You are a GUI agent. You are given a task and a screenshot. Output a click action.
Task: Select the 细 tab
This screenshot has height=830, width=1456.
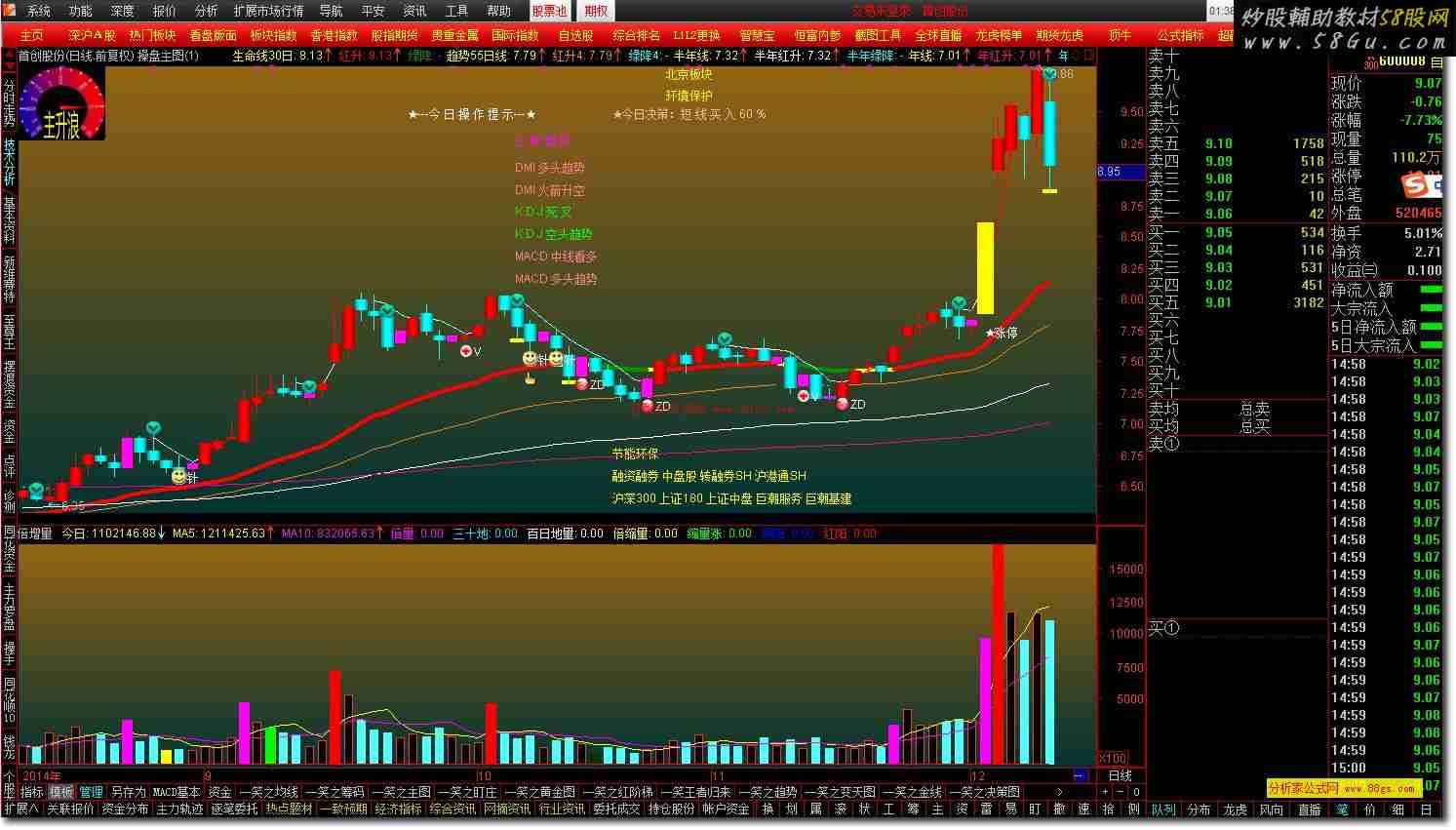[1398, 810]
